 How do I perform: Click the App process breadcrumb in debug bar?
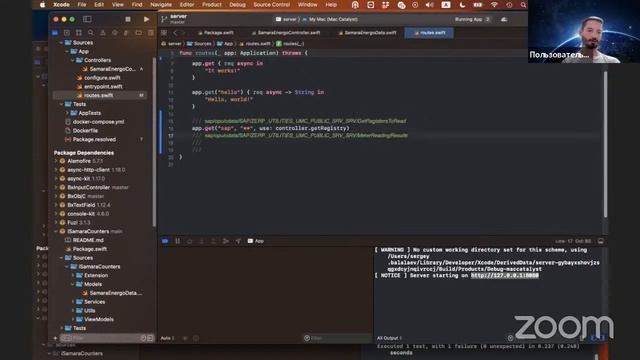point(256,241)
